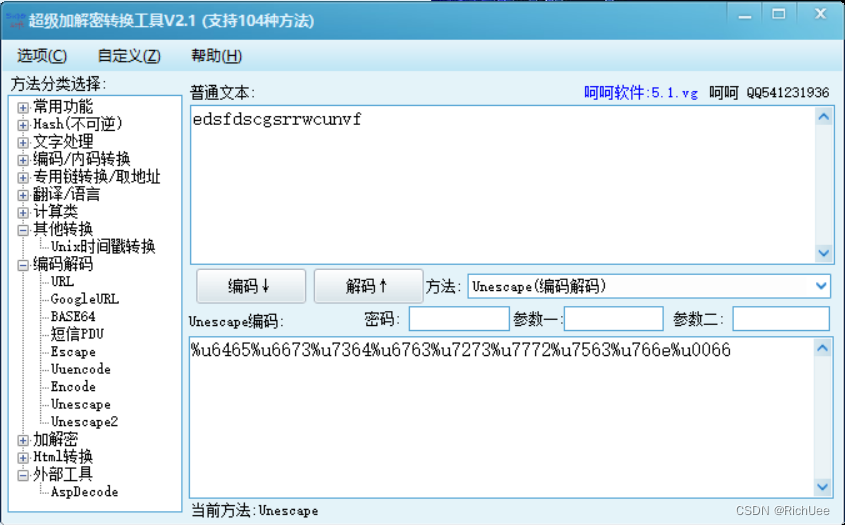The width and height of the screenshot is (845, 525).
Task: Select the BASE64 method
Action: click(73, 316)
